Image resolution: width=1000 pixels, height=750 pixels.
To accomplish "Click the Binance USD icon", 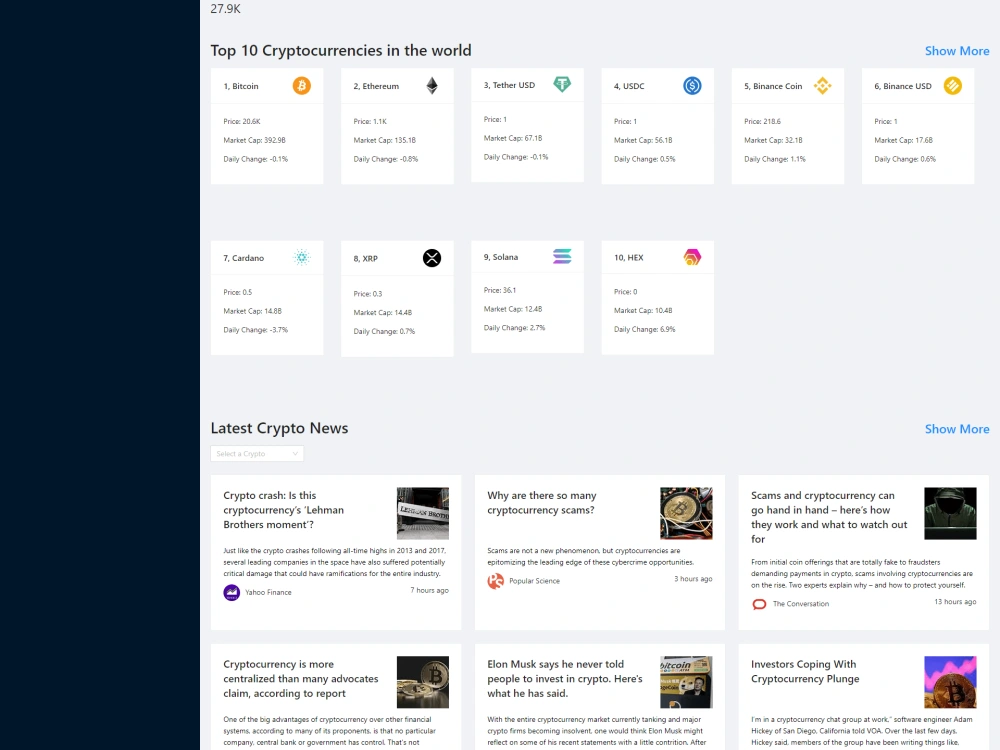I will coord(952,85).
